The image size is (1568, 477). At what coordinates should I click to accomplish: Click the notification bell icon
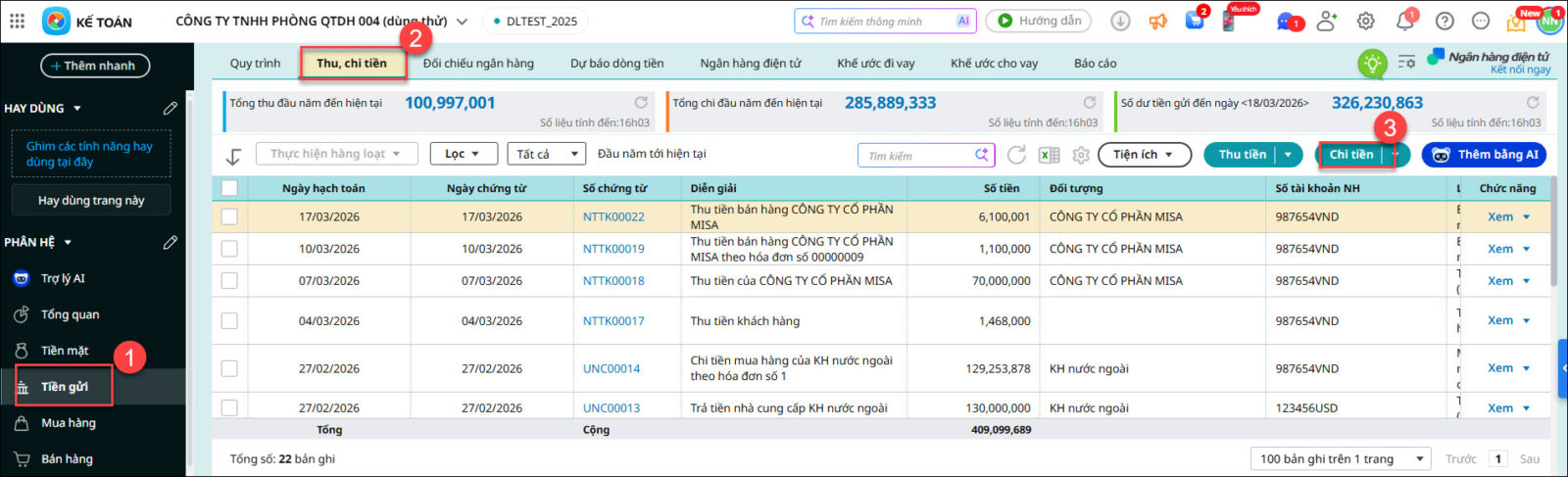1404,21
